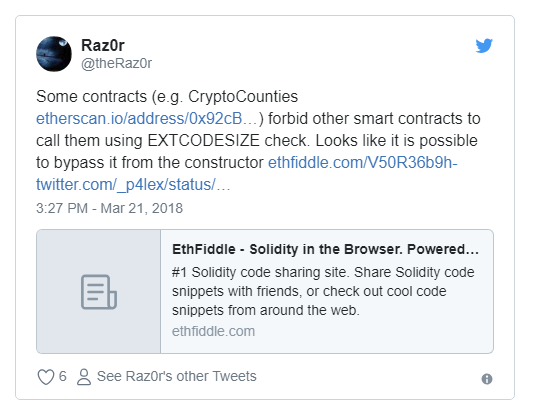Click the @theRaz0r handle

pyautogui.click(x=116, y=63)
